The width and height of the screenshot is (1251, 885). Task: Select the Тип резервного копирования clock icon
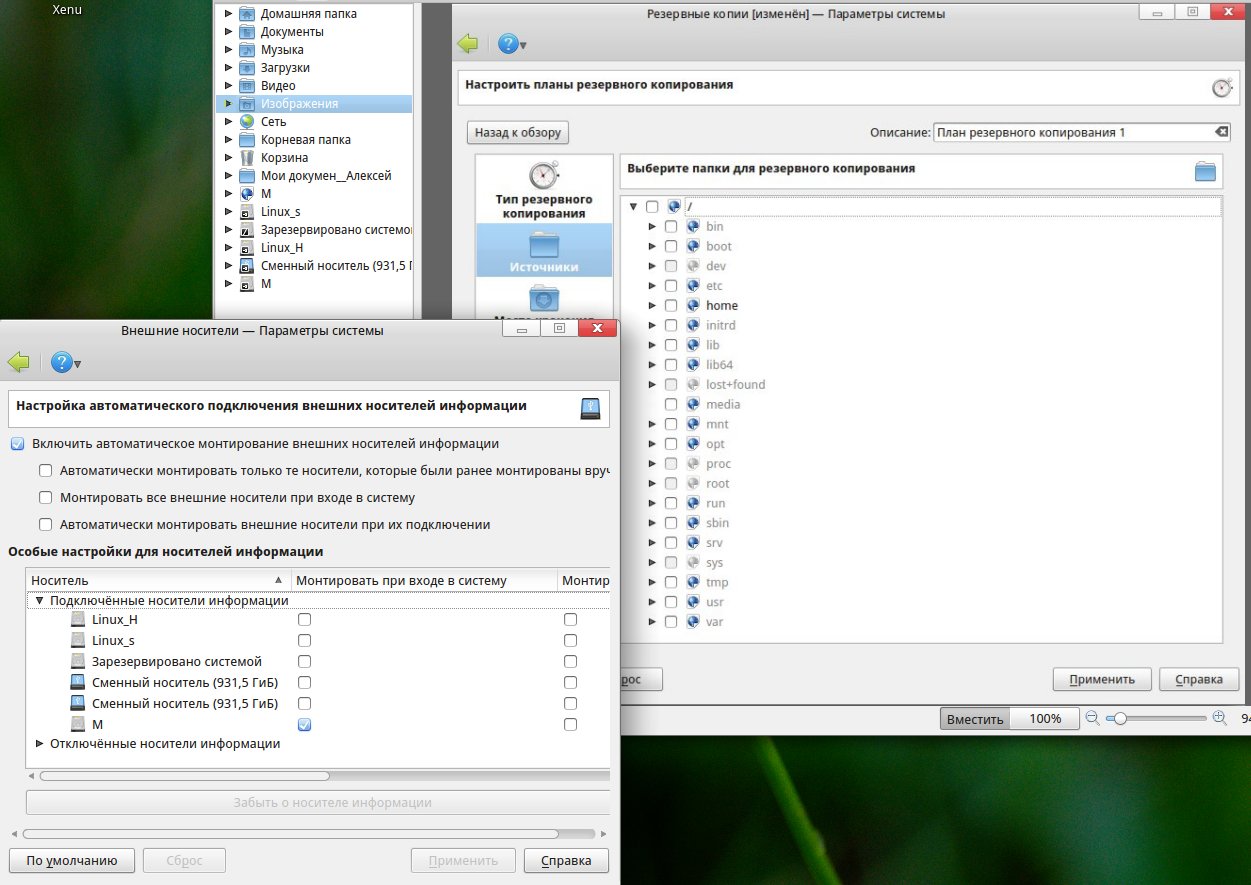(544, 176)
